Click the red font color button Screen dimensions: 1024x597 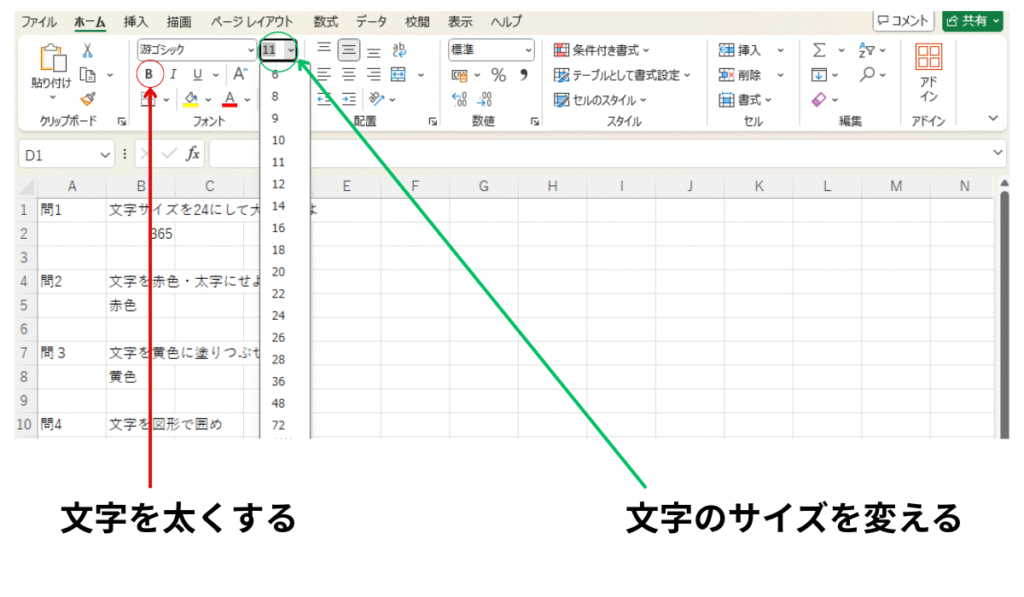pyautogui.click(x=230, y=99)
